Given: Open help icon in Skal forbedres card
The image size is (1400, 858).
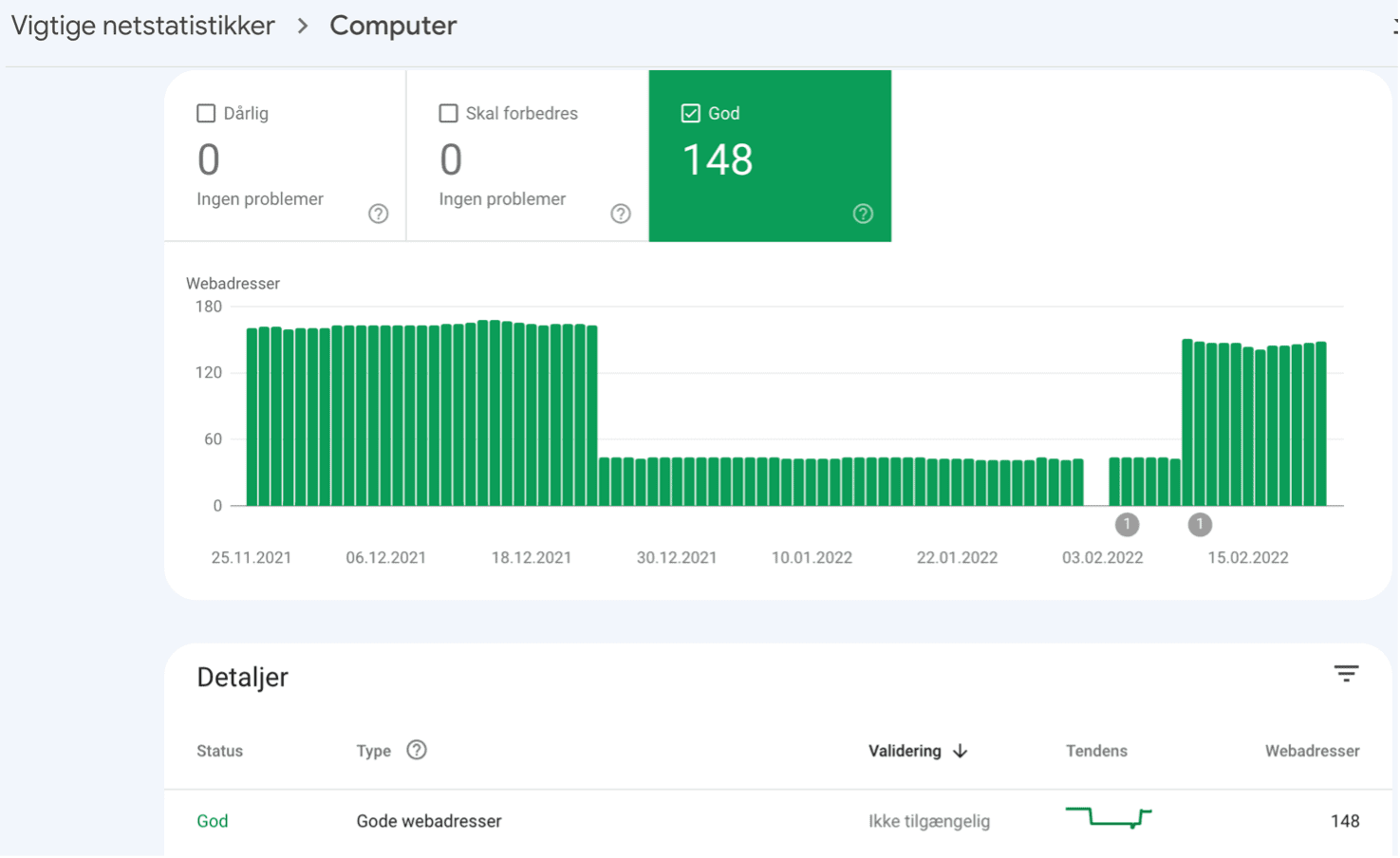Looking at the screenshot, I should pyautogui.click(x=621, y=214).
